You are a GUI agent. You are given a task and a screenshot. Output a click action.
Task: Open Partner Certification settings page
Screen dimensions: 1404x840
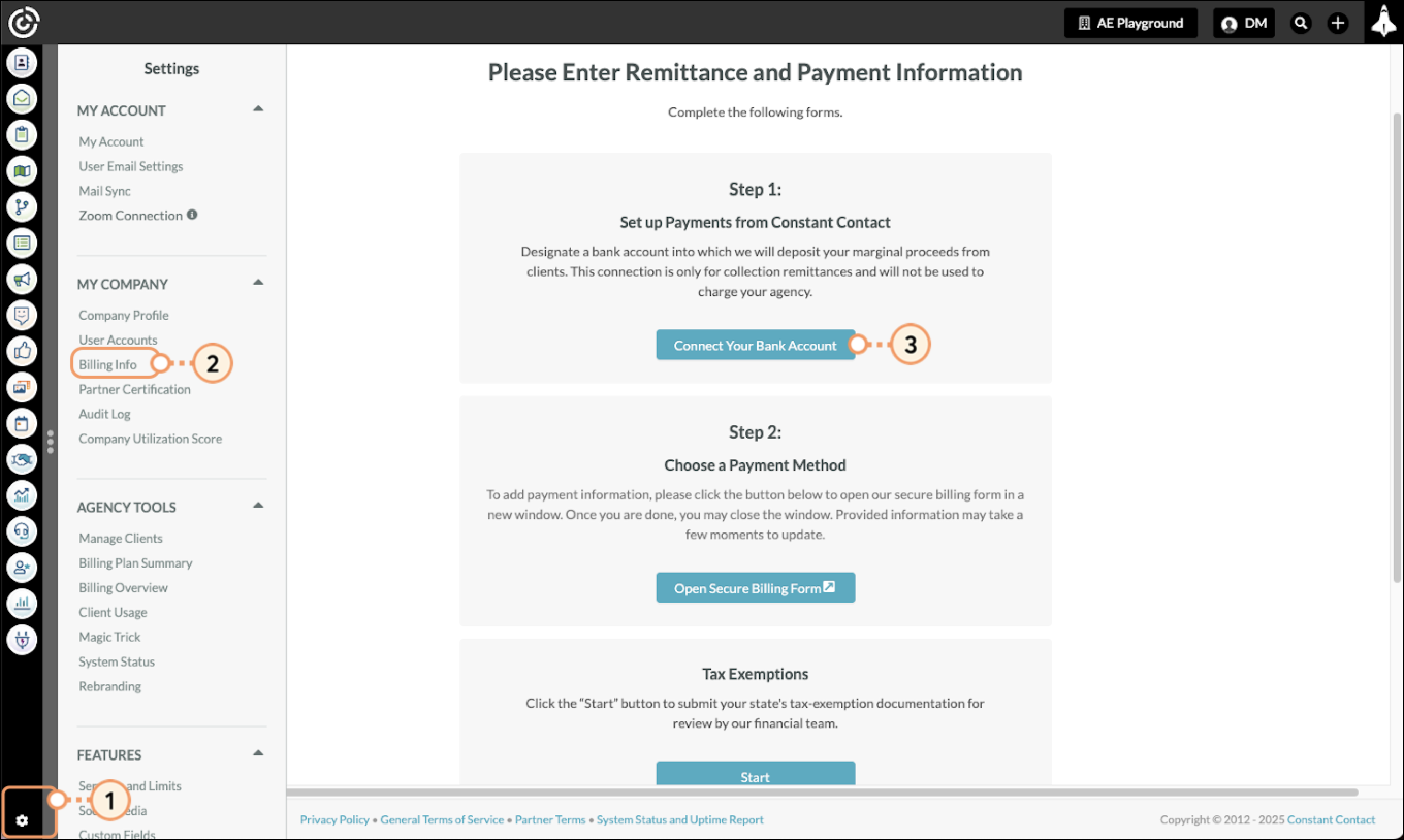(x=135, y=390)
